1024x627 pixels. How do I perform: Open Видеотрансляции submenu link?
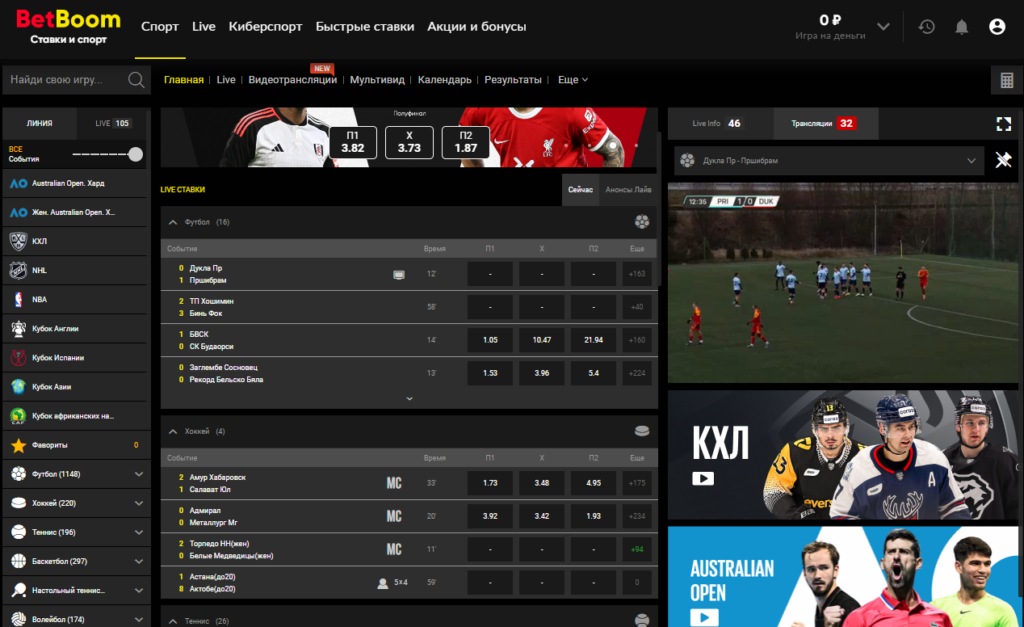pos(293,80)
